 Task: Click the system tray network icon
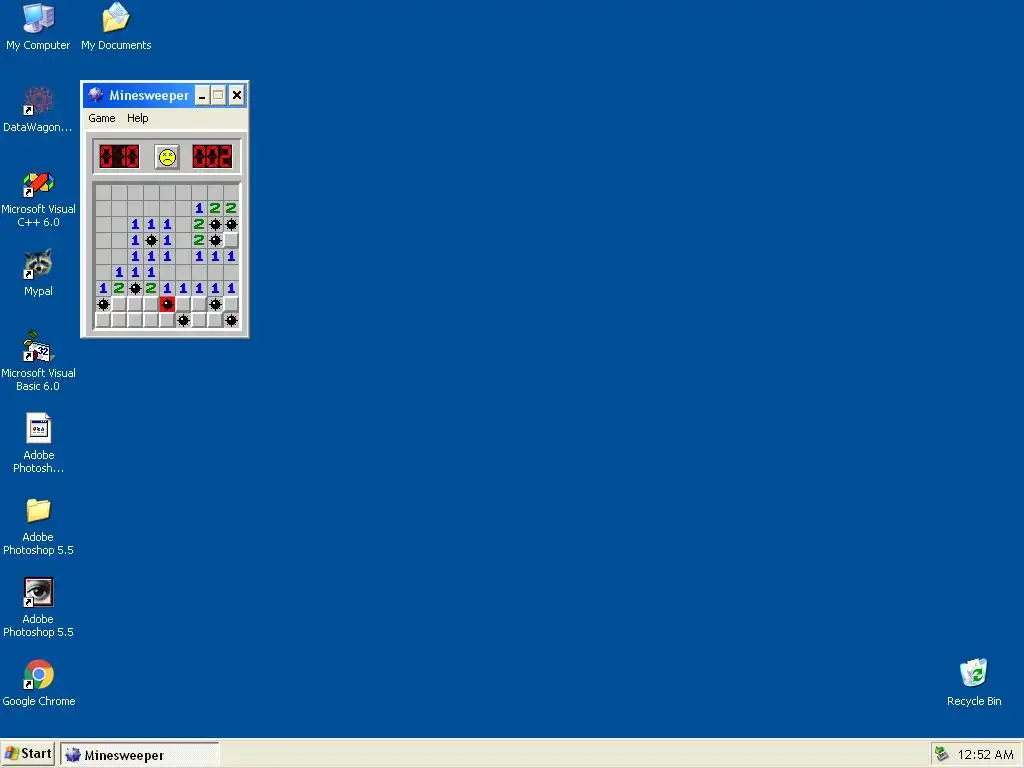[x=941, y=754]
